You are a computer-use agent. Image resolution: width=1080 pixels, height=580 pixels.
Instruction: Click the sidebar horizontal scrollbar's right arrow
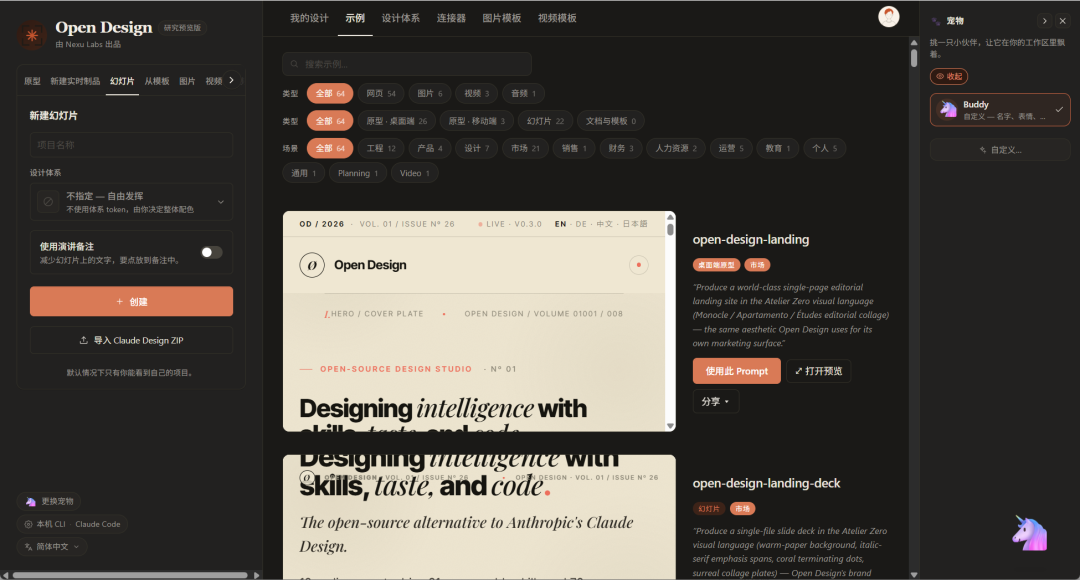coord(257,575)
